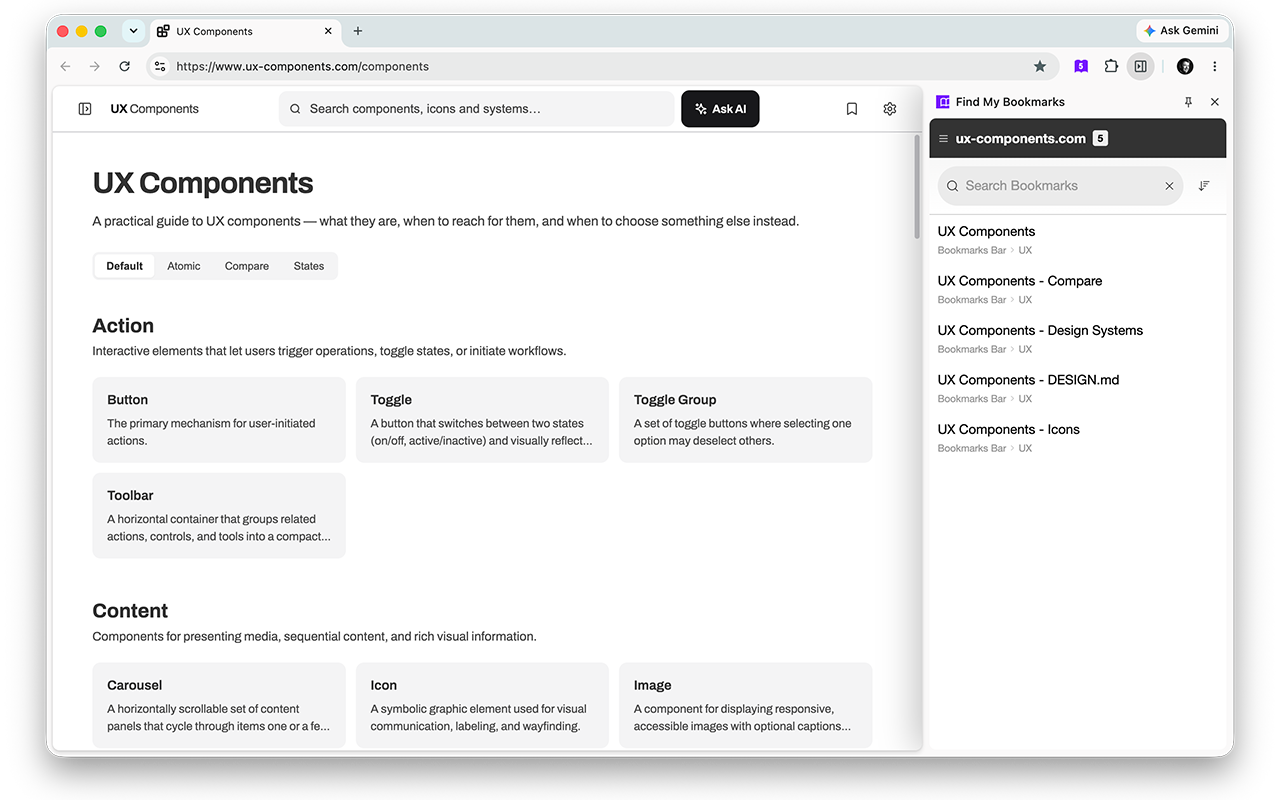Open the Extensions puzzle icon
Image resolution: width=1280 pixels, height=800 pixels.
[1111, 66]
